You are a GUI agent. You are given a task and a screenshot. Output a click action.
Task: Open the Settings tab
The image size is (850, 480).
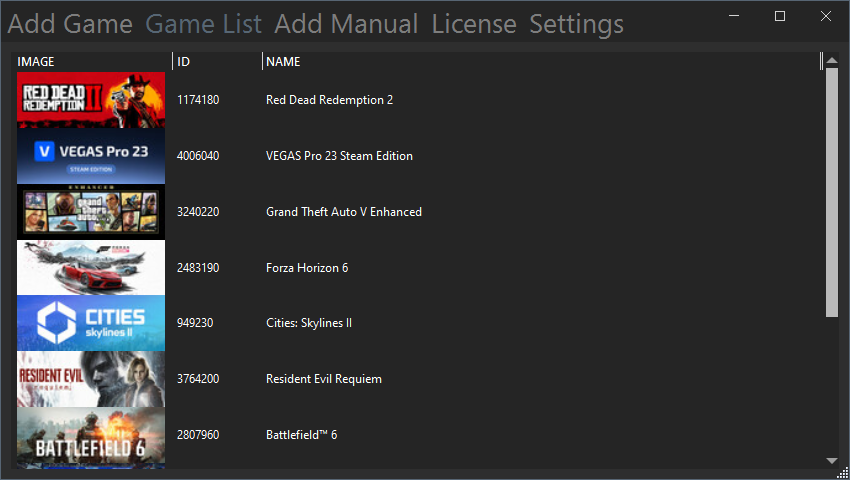click(x=577, y=24)
